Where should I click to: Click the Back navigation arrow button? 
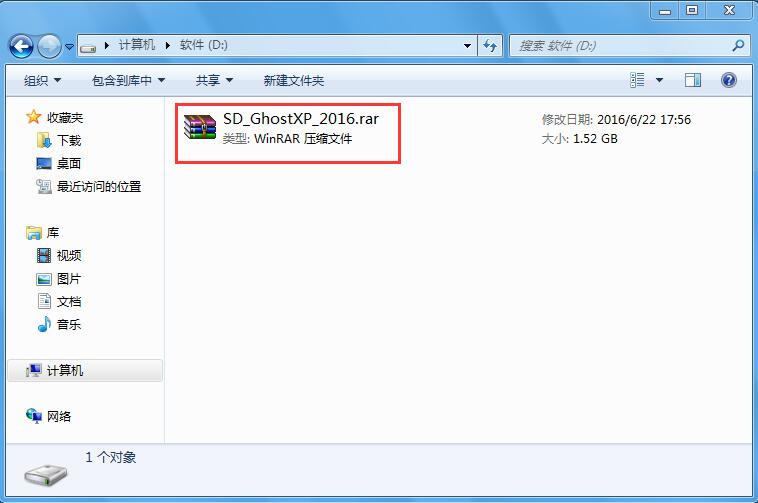click(x=21, y=47)
